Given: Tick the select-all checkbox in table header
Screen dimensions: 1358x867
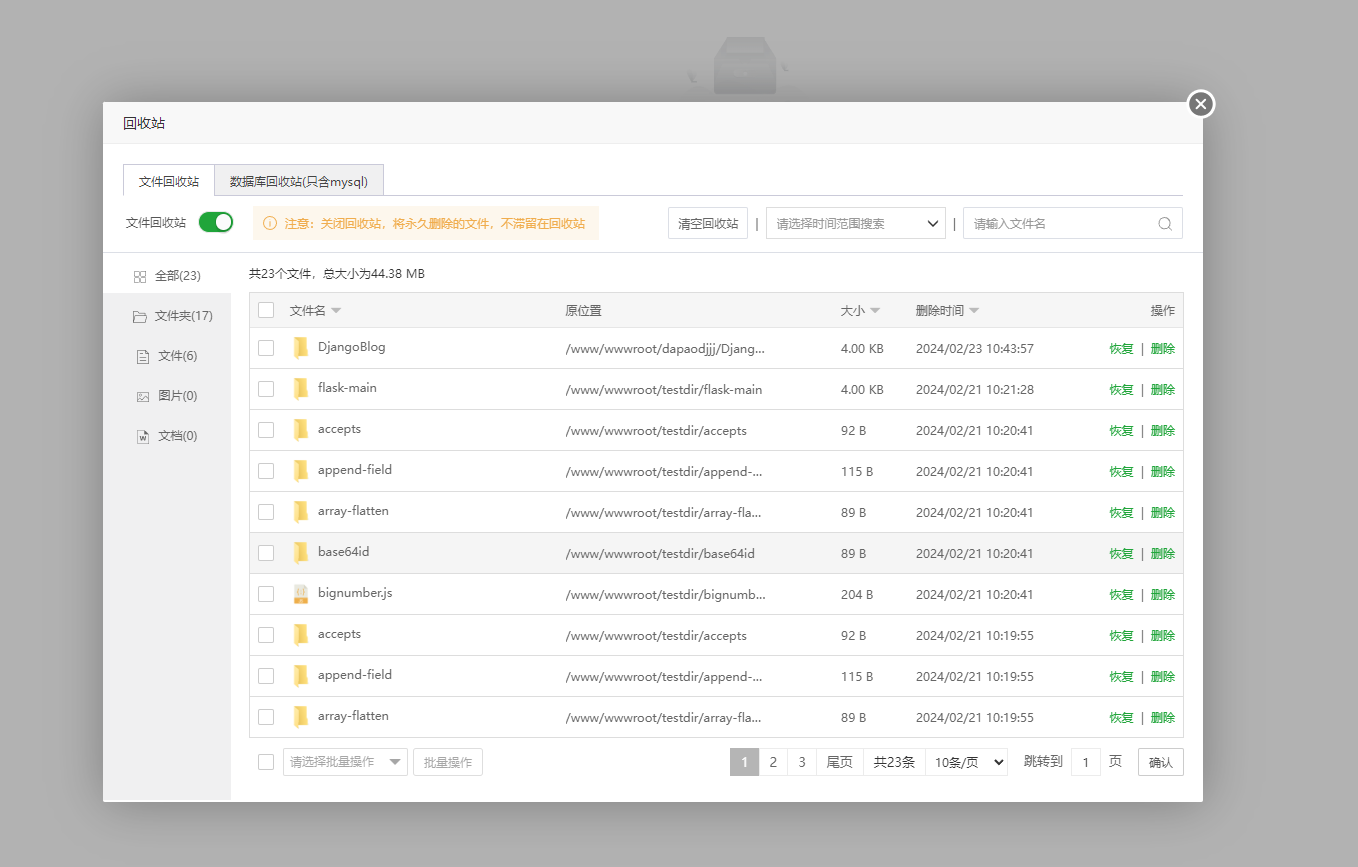Looking at the screenshot, I should point(266,310).
